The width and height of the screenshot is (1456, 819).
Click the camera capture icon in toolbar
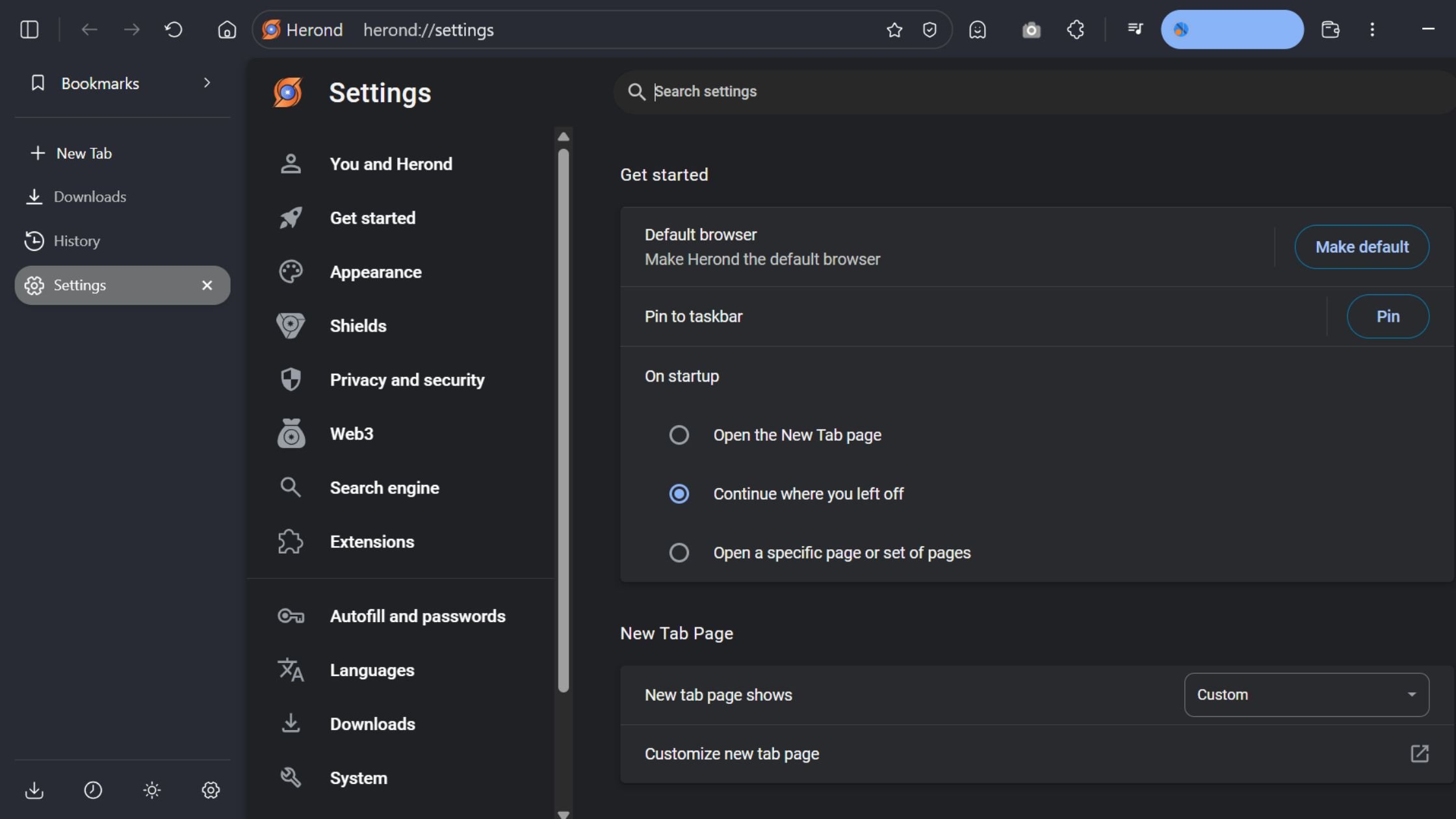coord(1032,29)
